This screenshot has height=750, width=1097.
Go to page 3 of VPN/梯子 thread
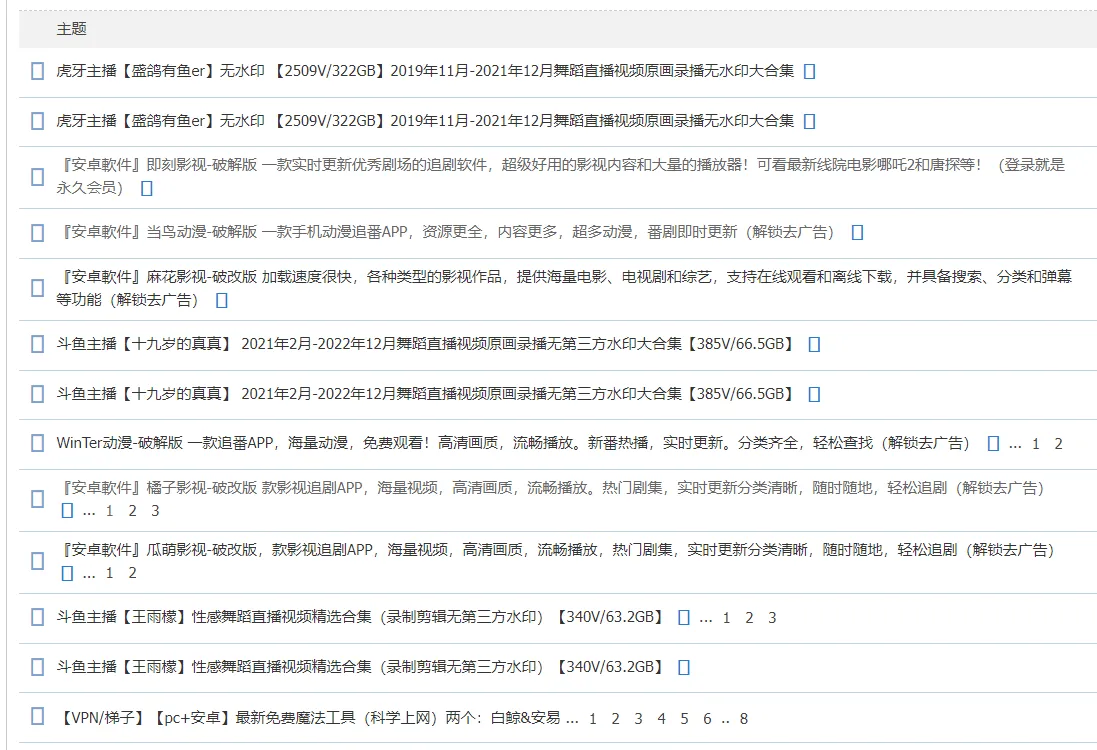pos(639,719)
